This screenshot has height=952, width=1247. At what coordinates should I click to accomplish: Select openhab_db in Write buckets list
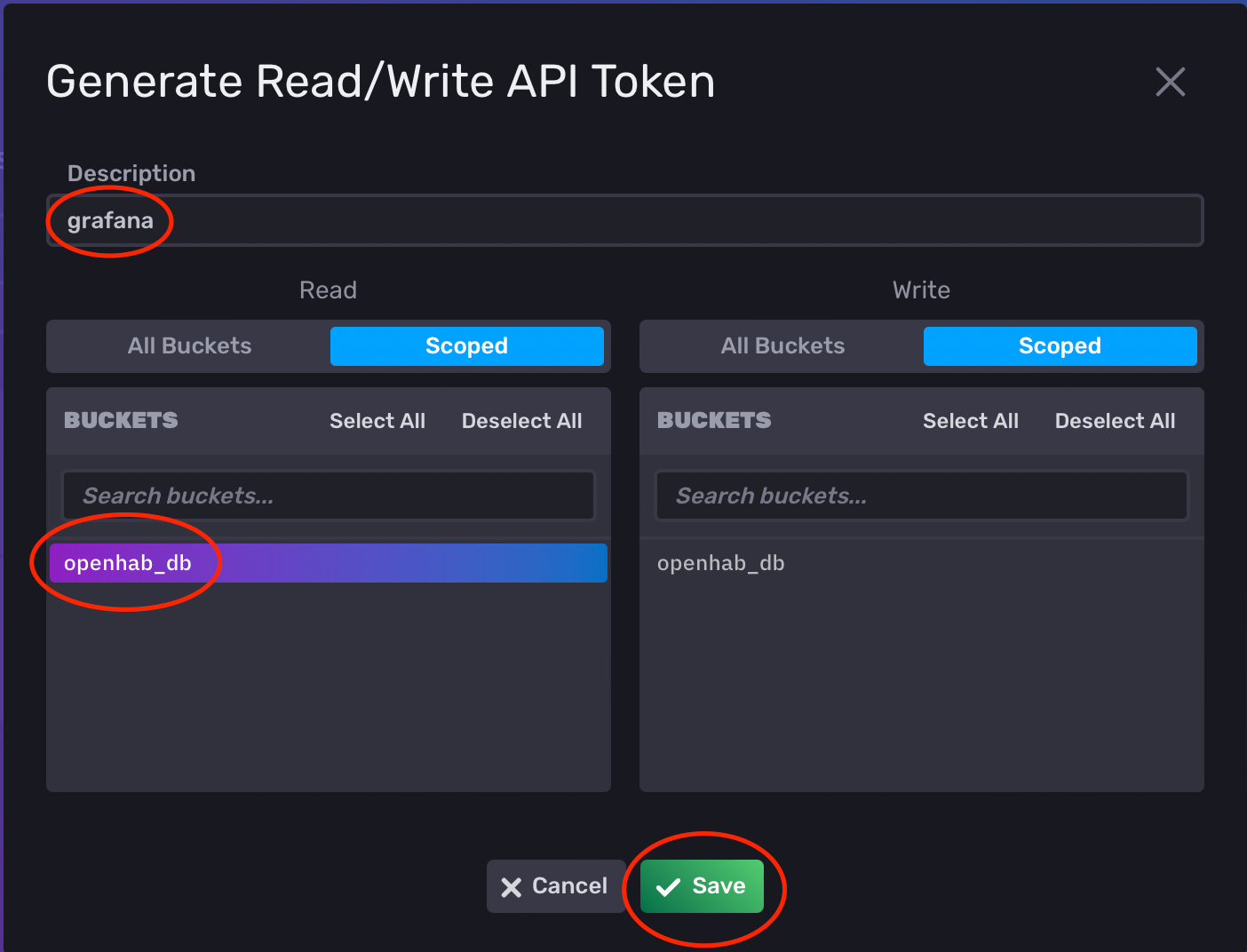(721, 563)
